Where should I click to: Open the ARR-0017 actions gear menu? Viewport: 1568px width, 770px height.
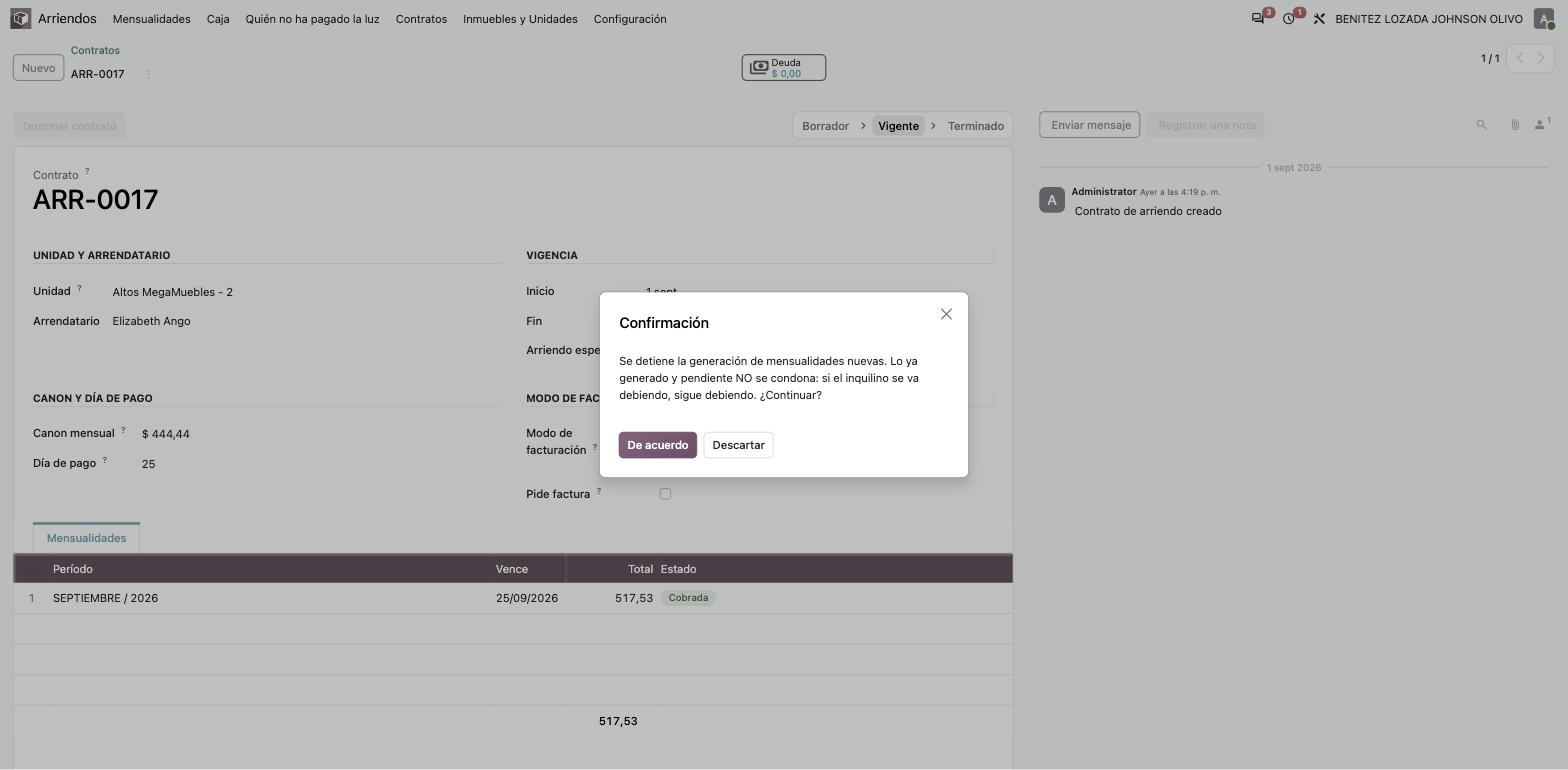[x=148, y=74]
